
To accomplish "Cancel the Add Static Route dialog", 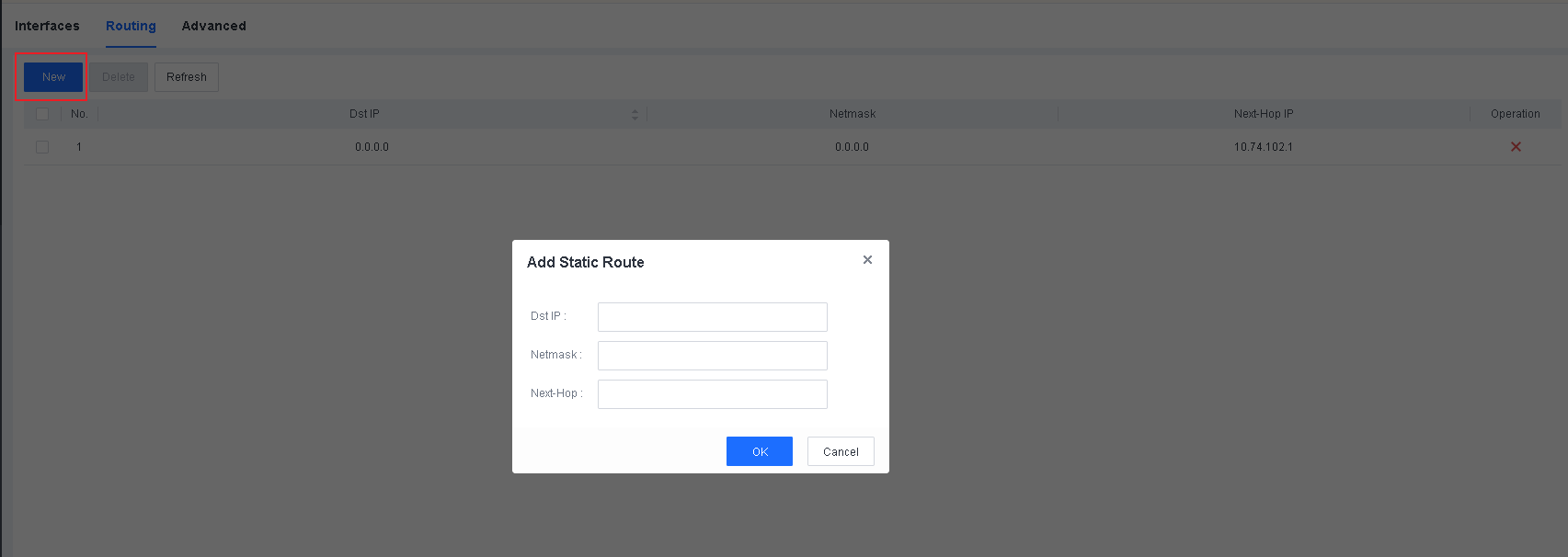I will (841, 451).
